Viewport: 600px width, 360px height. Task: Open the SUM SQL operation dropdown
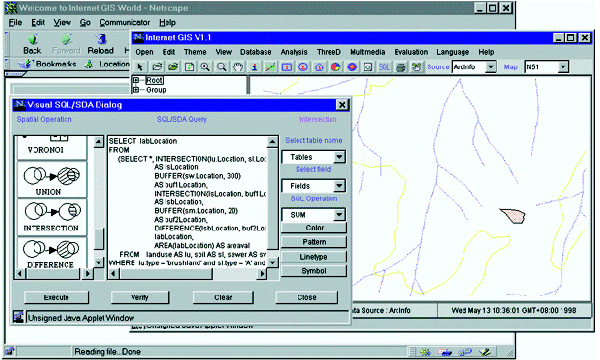click(339, 215)
